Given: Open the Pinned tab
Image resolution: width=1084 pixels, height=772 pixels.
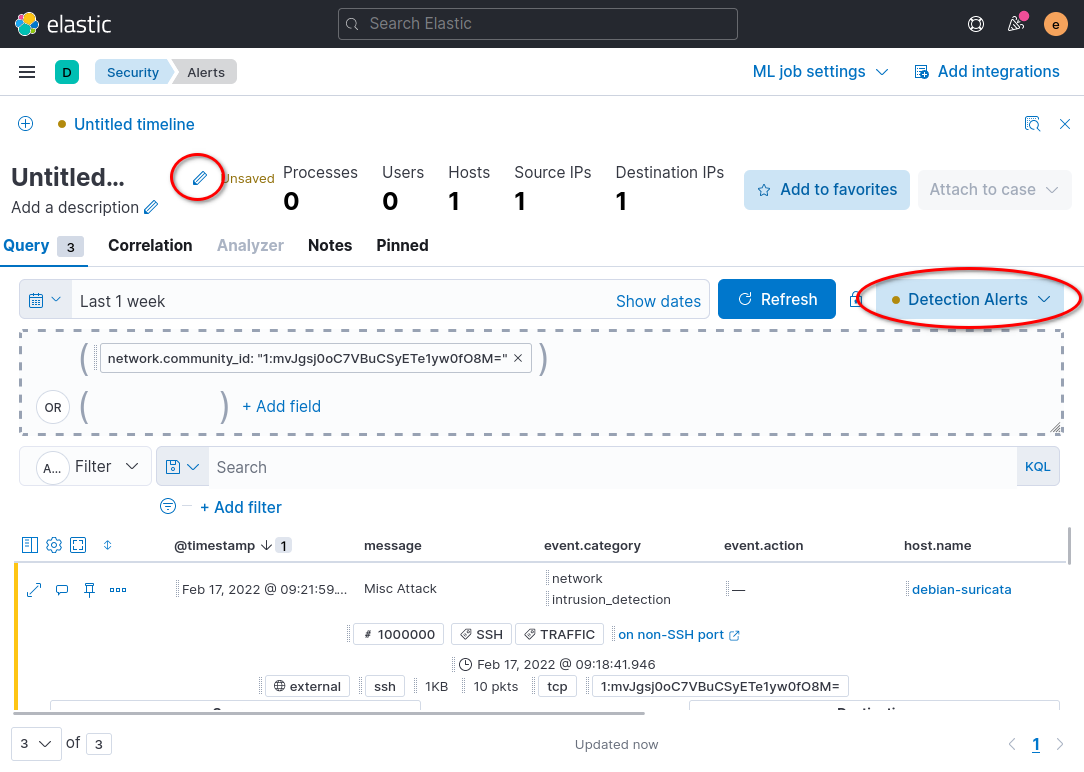Looking at the screenshot, I should click(402, 245).
